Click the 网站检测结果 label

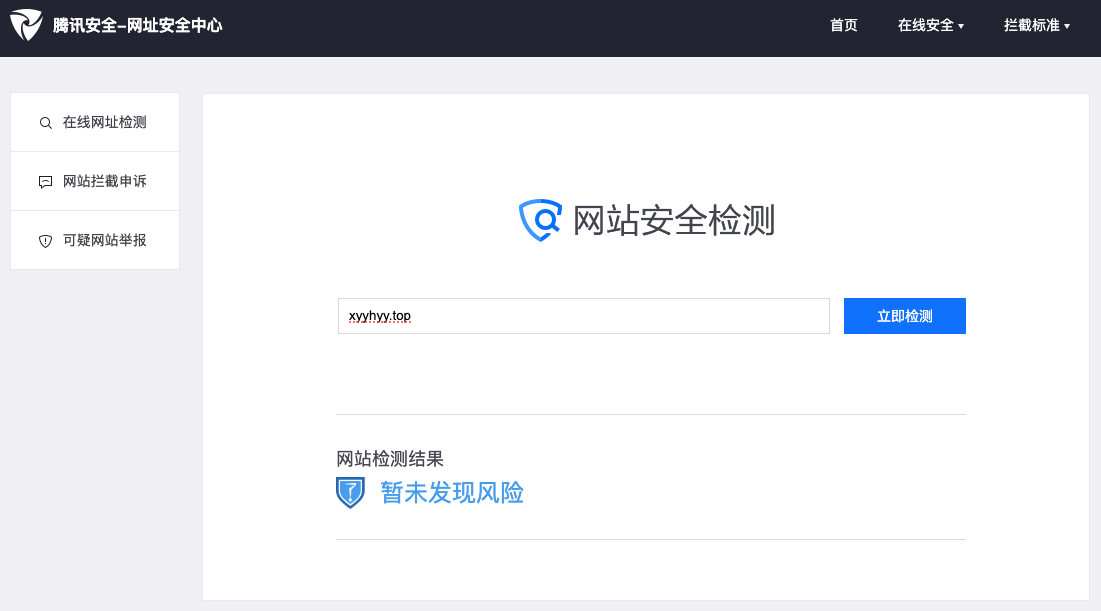point(390,459)
